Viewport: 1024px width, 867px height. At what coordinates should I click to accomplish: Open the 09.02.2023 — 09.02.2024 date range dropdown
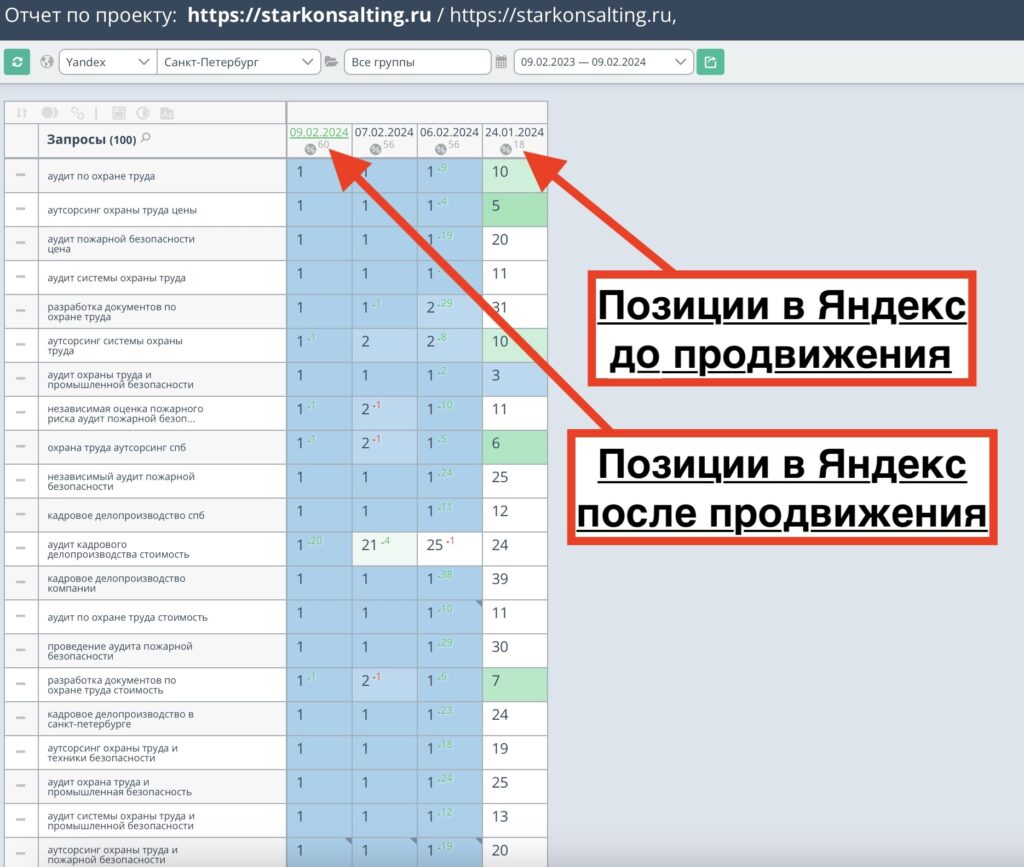(603, 62)
